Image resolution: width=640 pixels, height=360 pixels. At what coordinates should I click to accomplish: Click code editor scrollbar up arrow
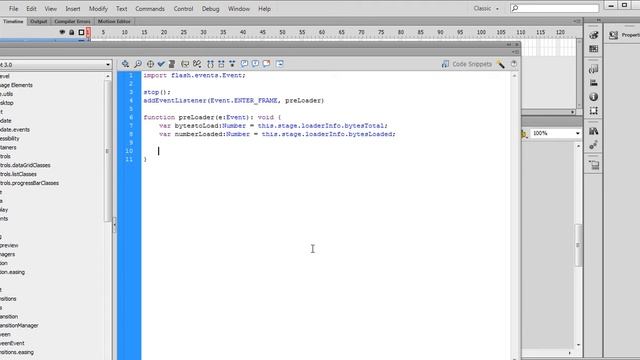(x=514, y=76)
